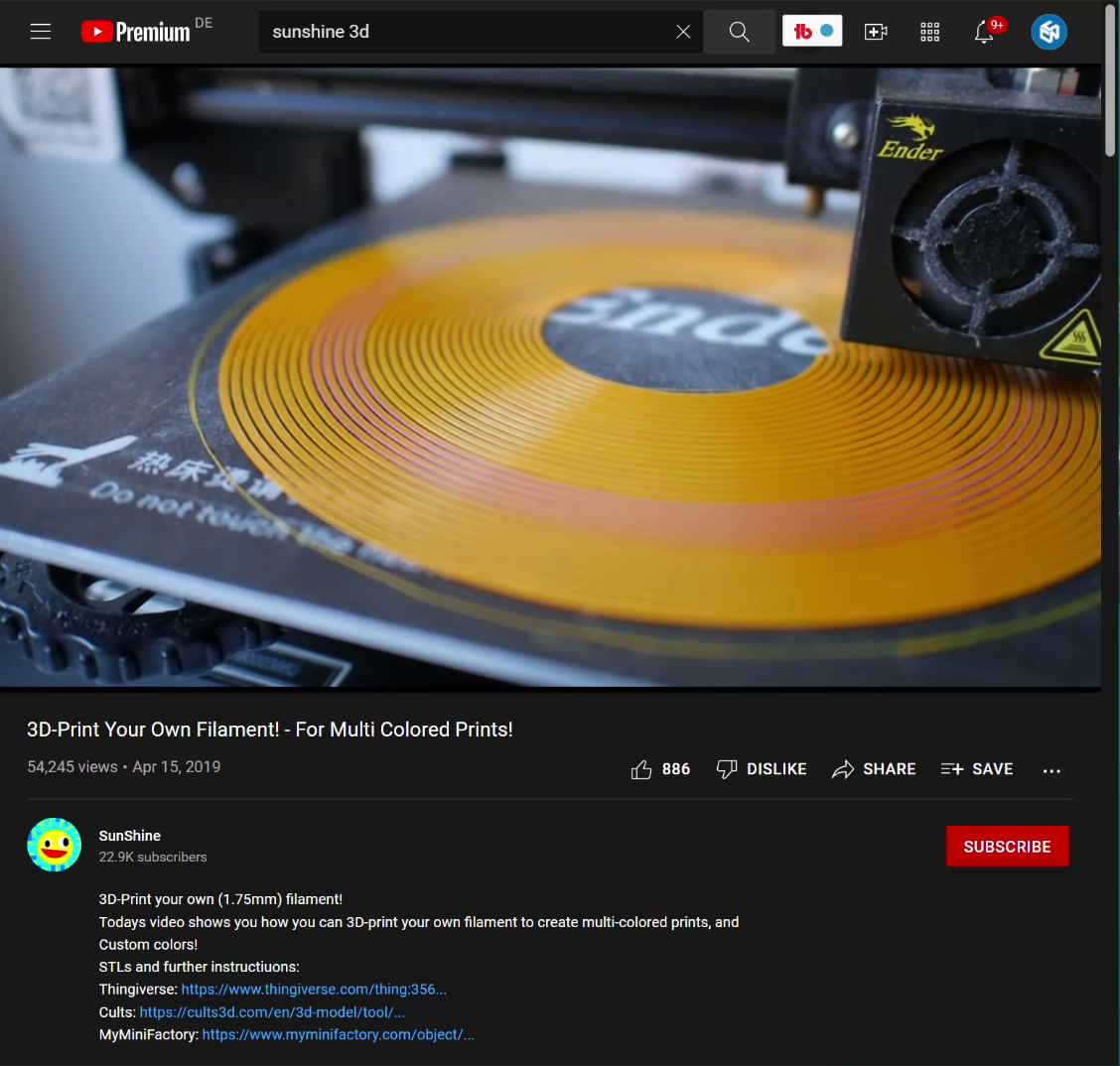Save video to playlist with SAVE
The image size is (1120, 1066).
point(976,769)
